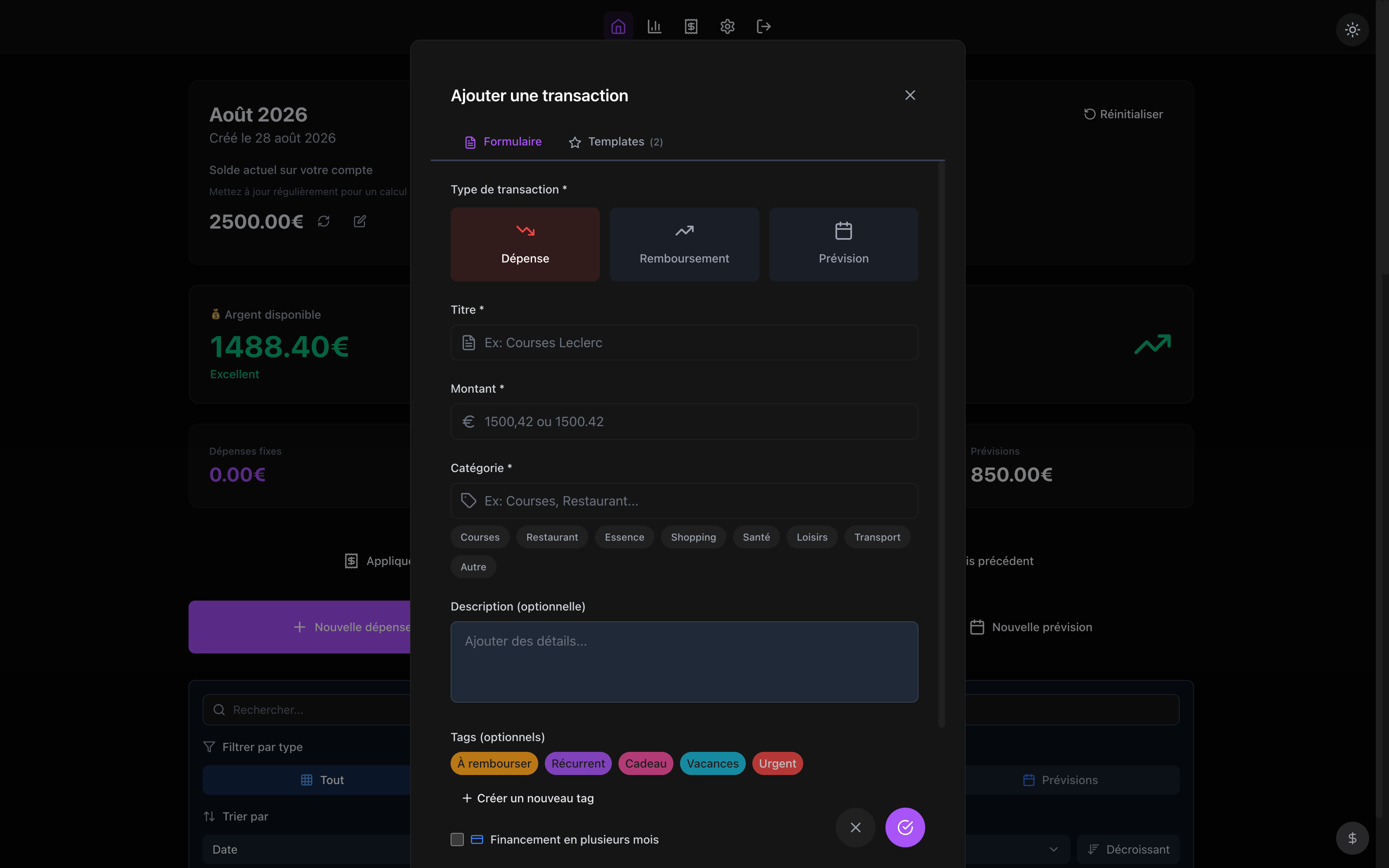Choose the Loisirs category chip
The width and height of the screenshot is (1389, 868).
click(x=812, y=537)
